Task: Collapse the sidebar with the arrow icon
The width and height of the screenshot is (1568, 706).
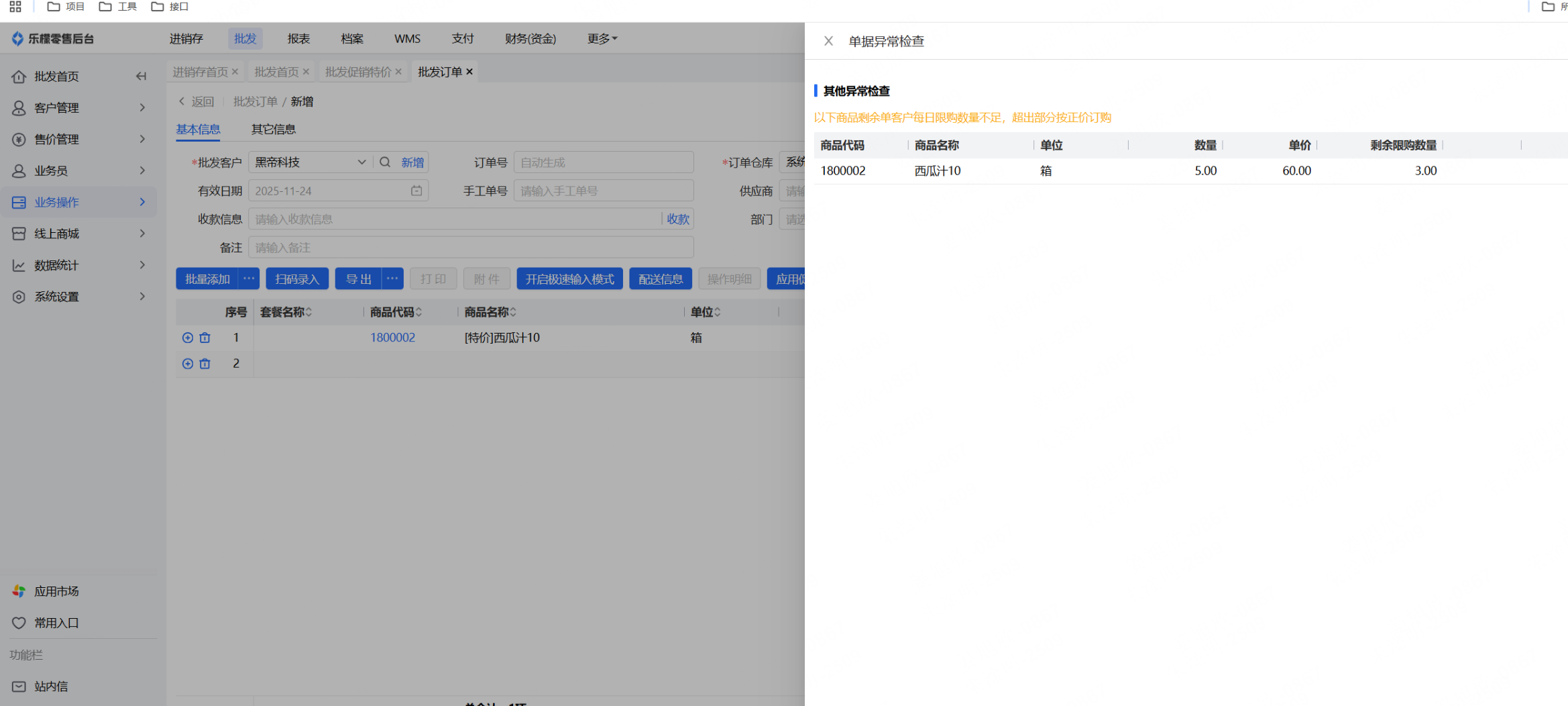Action: tap(141, 77)
